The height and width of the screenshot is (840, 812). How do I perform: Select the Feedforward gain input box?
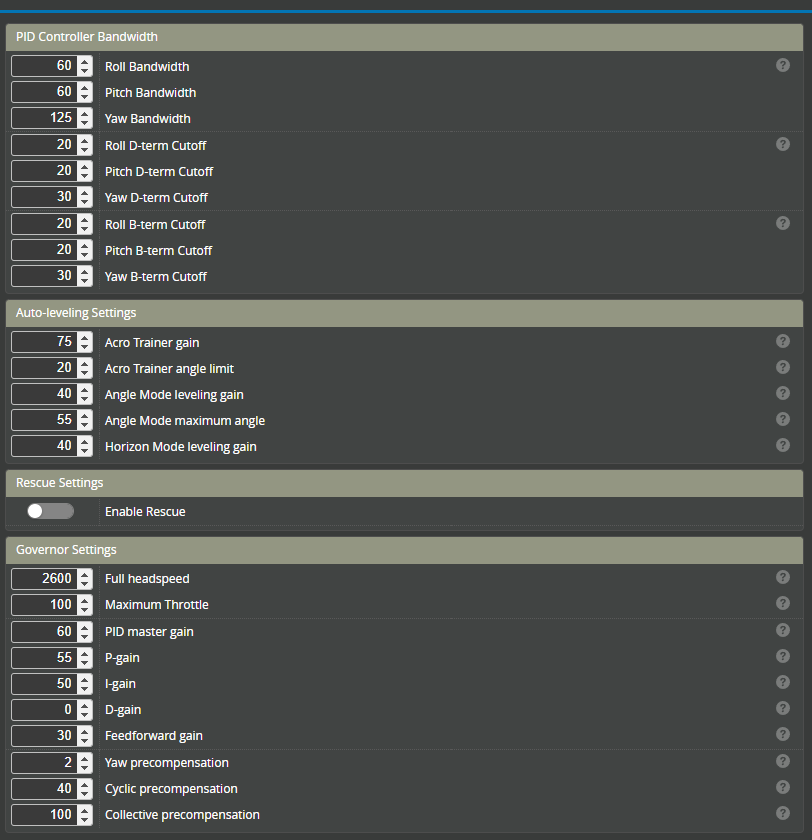(x=44, y=735)
